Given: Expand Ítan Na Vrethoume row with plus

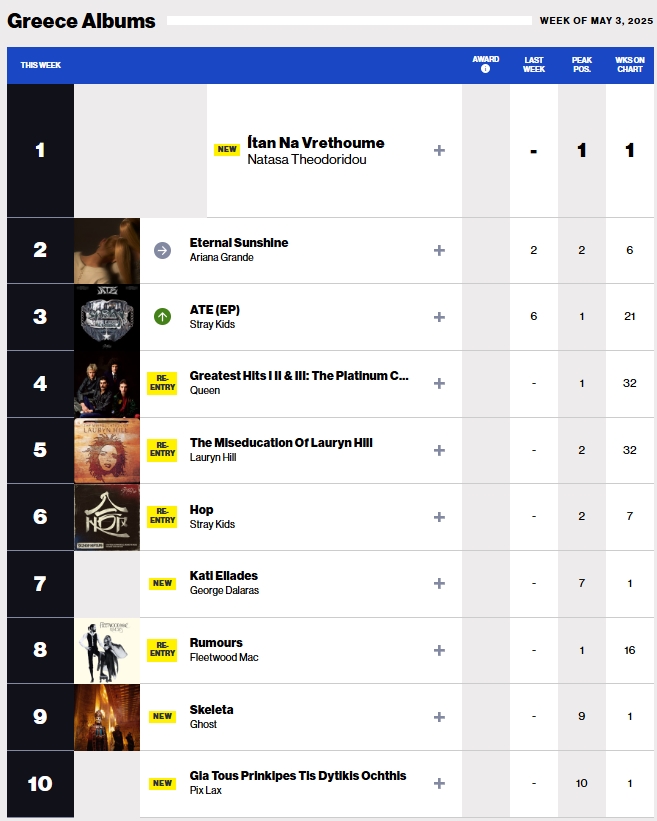Looking at the screenshot, I should (x=439, y=151).
